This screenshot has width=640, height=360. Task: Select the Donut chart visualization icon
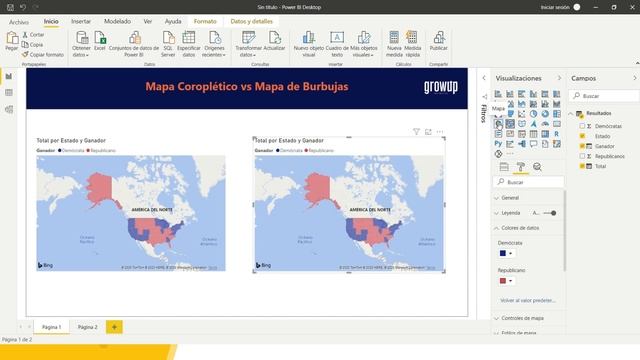coord(545,114)
